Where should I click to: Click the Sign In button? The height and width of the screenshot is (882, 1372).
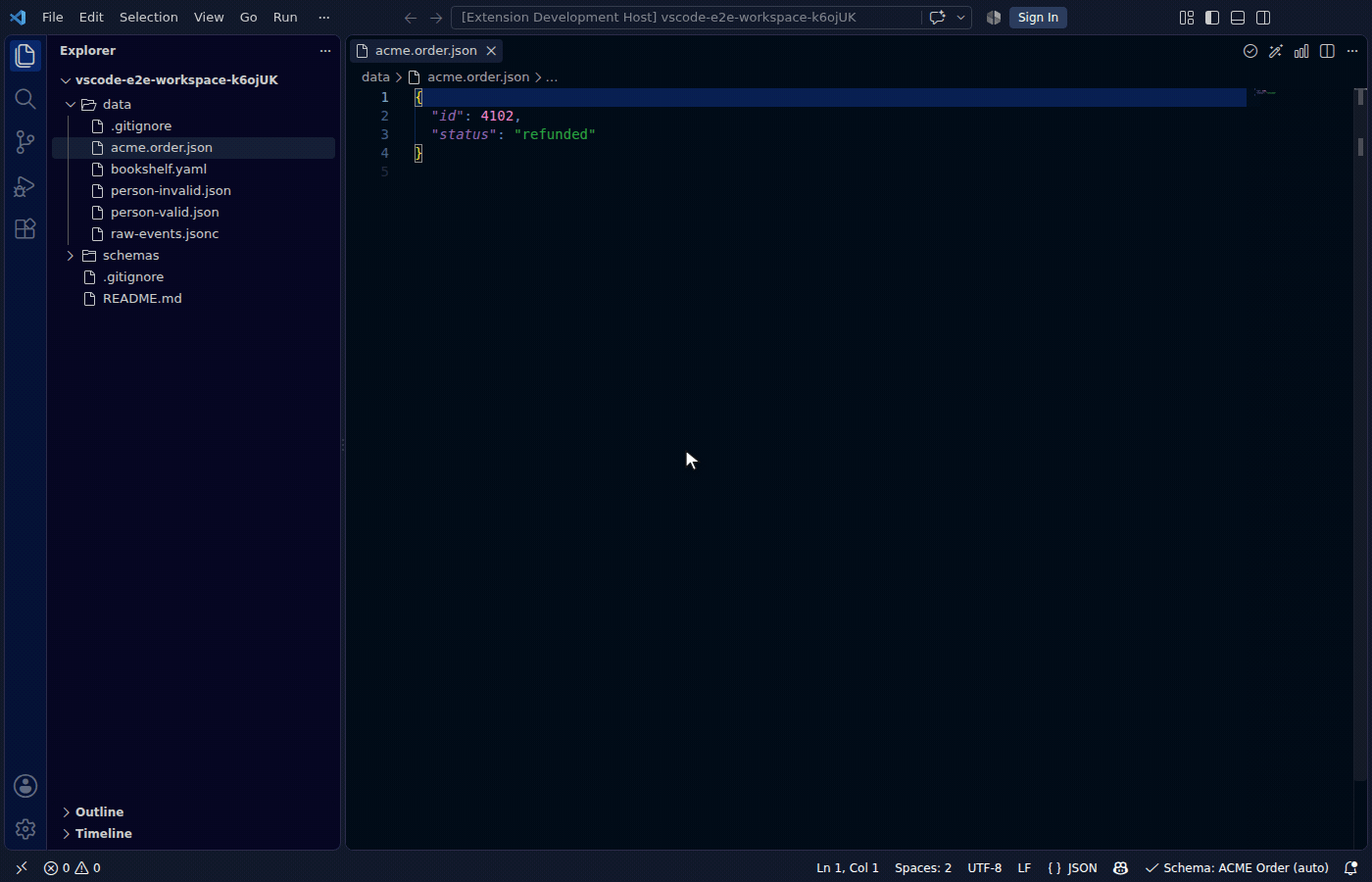[x=1038, y=18]
